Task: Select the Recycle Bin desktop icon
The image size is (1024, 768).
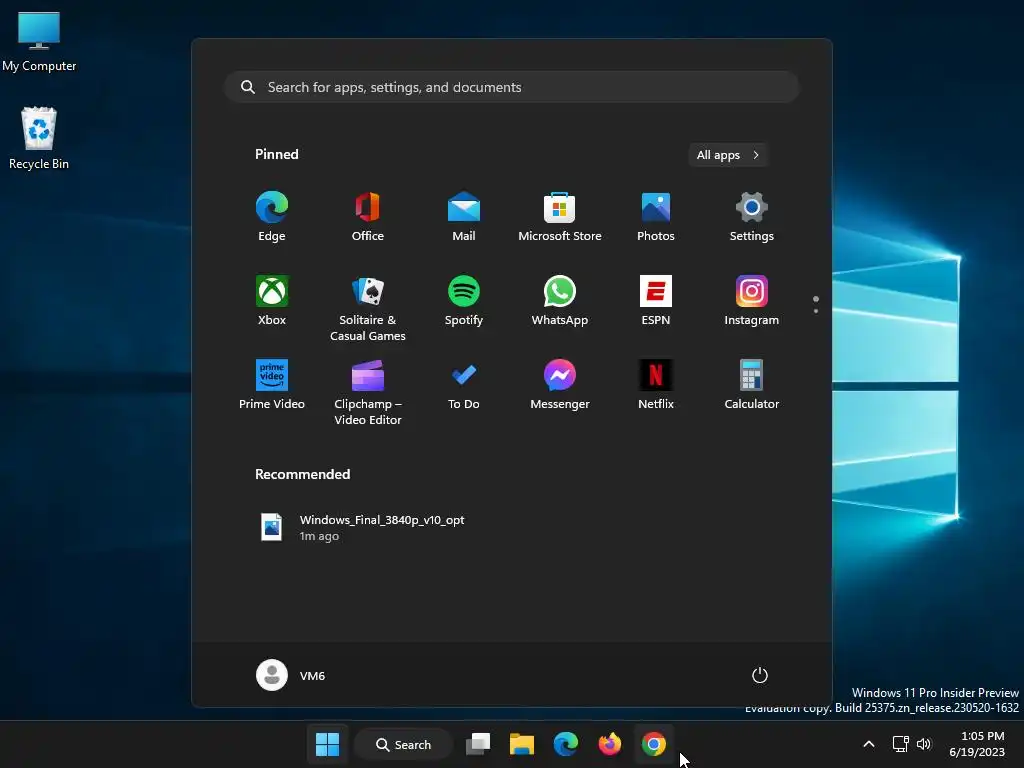Action: pyautogui.click(x=39, y=138)
